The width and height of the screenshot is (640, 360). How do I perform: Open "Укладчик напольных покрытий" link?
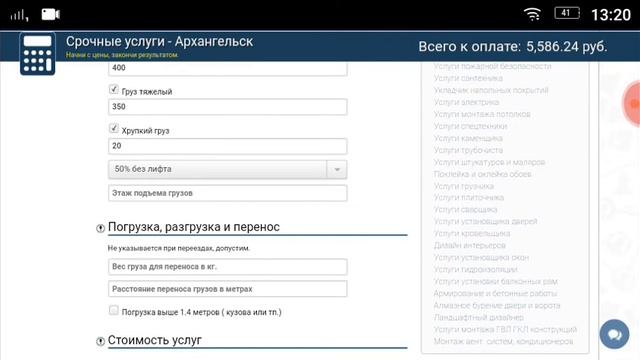click(491, 90)
